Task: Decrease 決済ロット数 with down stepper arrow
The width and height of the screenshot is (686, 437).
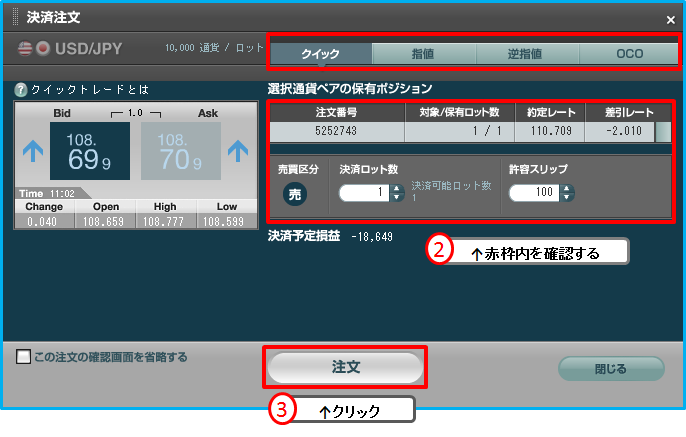Action: pyautogui.click(x=397, y=197)
